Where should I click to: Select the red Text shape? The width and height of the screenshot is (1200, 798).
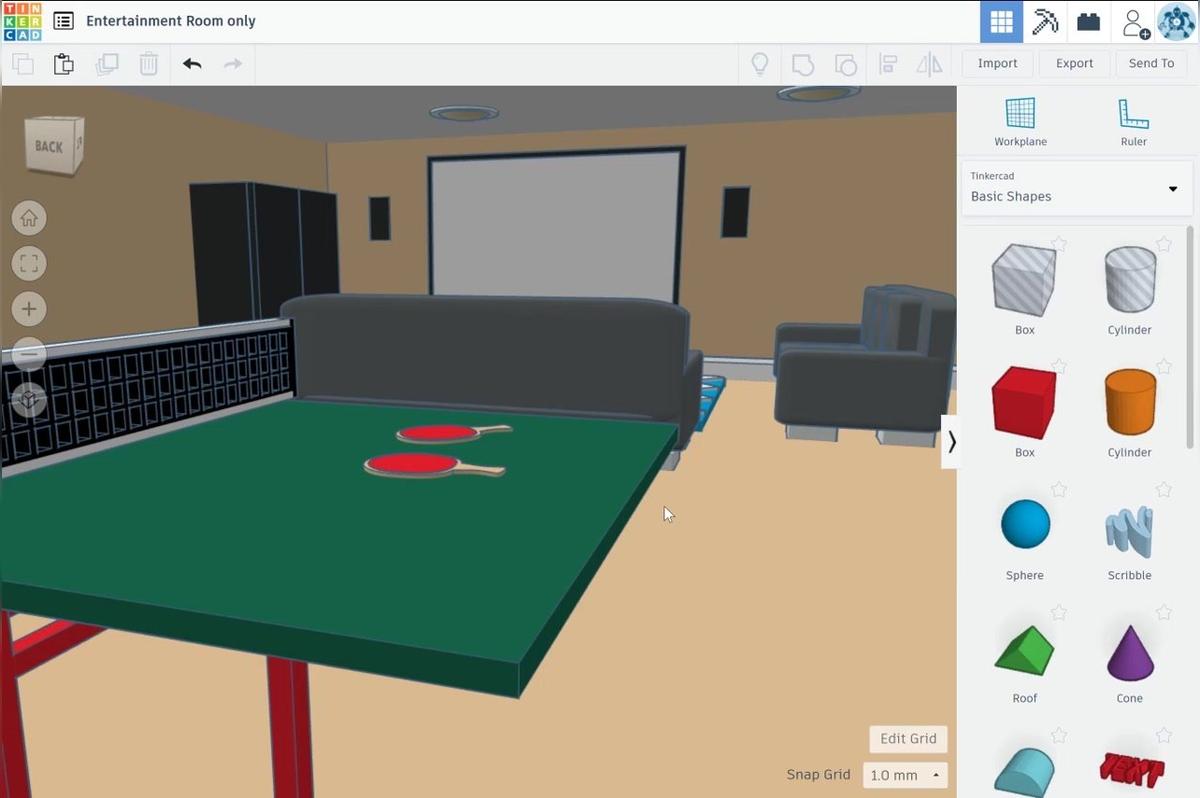(x=1131, y=771)
